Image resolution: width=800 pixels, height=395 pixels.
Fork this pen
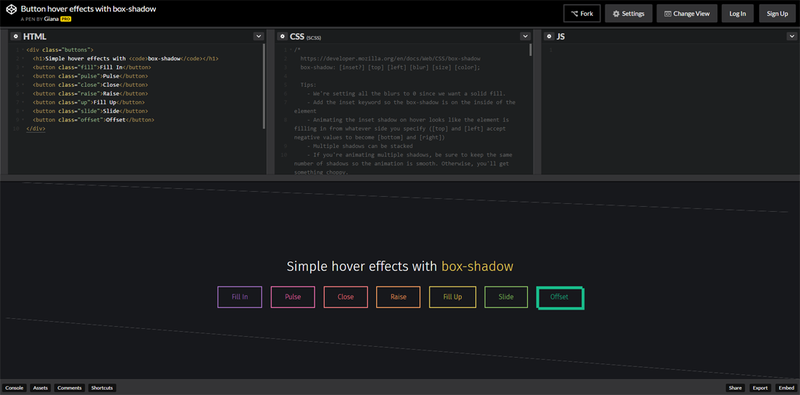pyautogui.click(x=582, y=14)
